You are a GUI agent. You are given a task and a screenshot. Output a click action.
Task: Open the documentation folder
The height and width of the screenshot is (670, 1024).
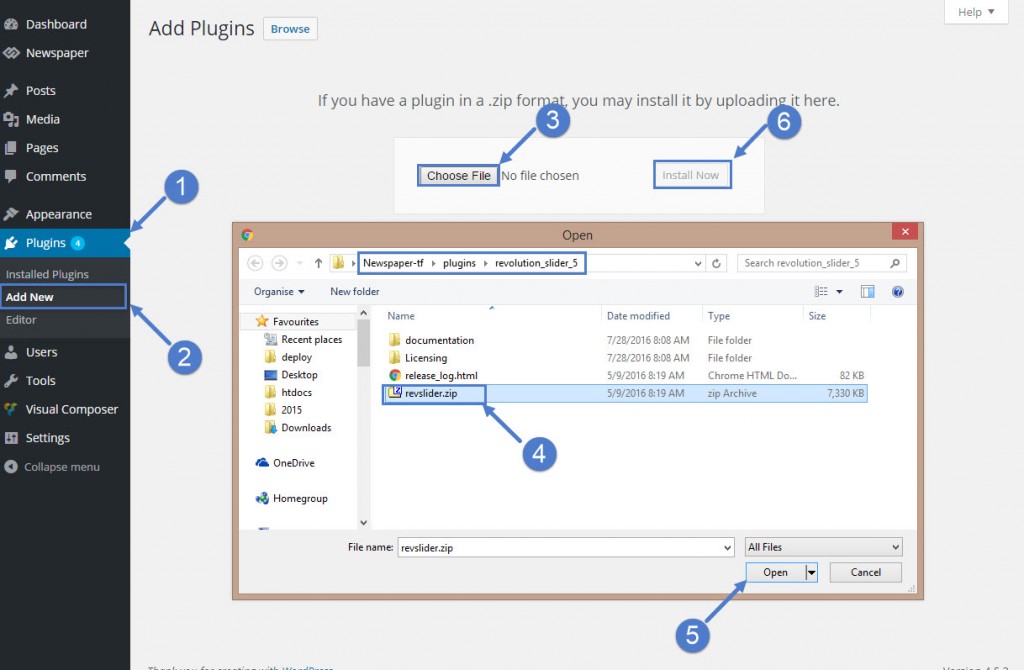pos(439,340)
